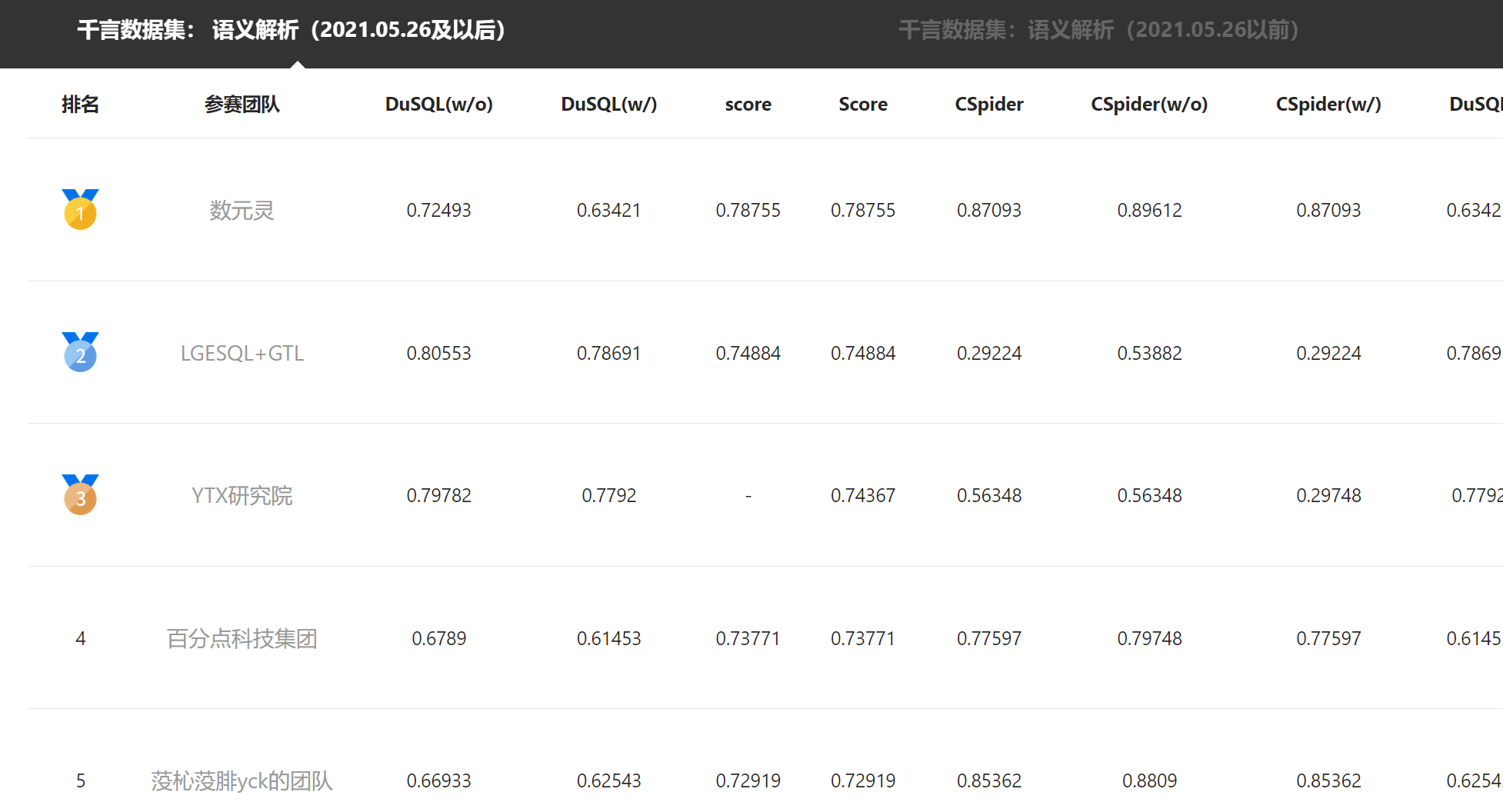Viewport: 1503px width, 812px height.
Task: Open the LGESQL+GTL team entry
Action: click(242, 353)
